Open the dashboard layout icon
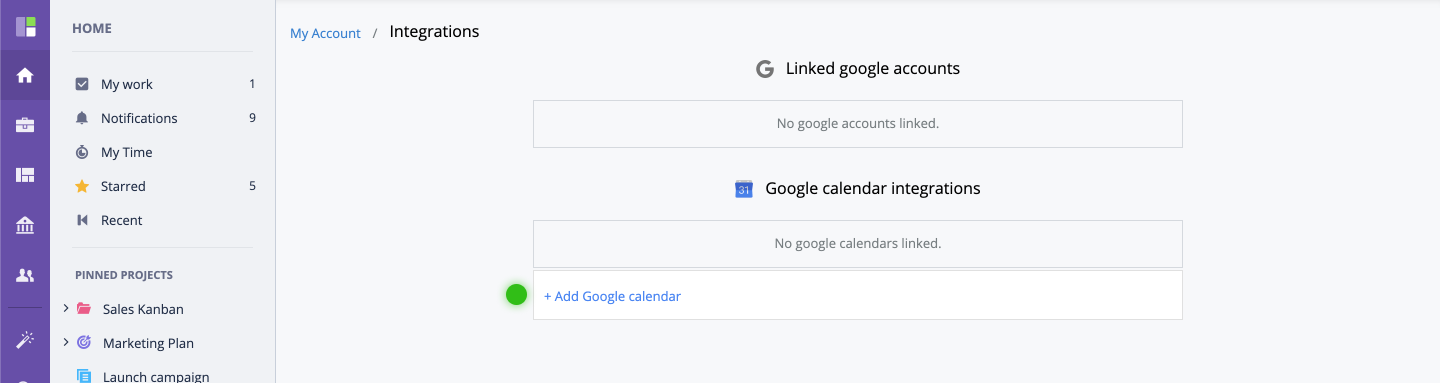This screenshot has width=1440, height=383. [25, 175]
